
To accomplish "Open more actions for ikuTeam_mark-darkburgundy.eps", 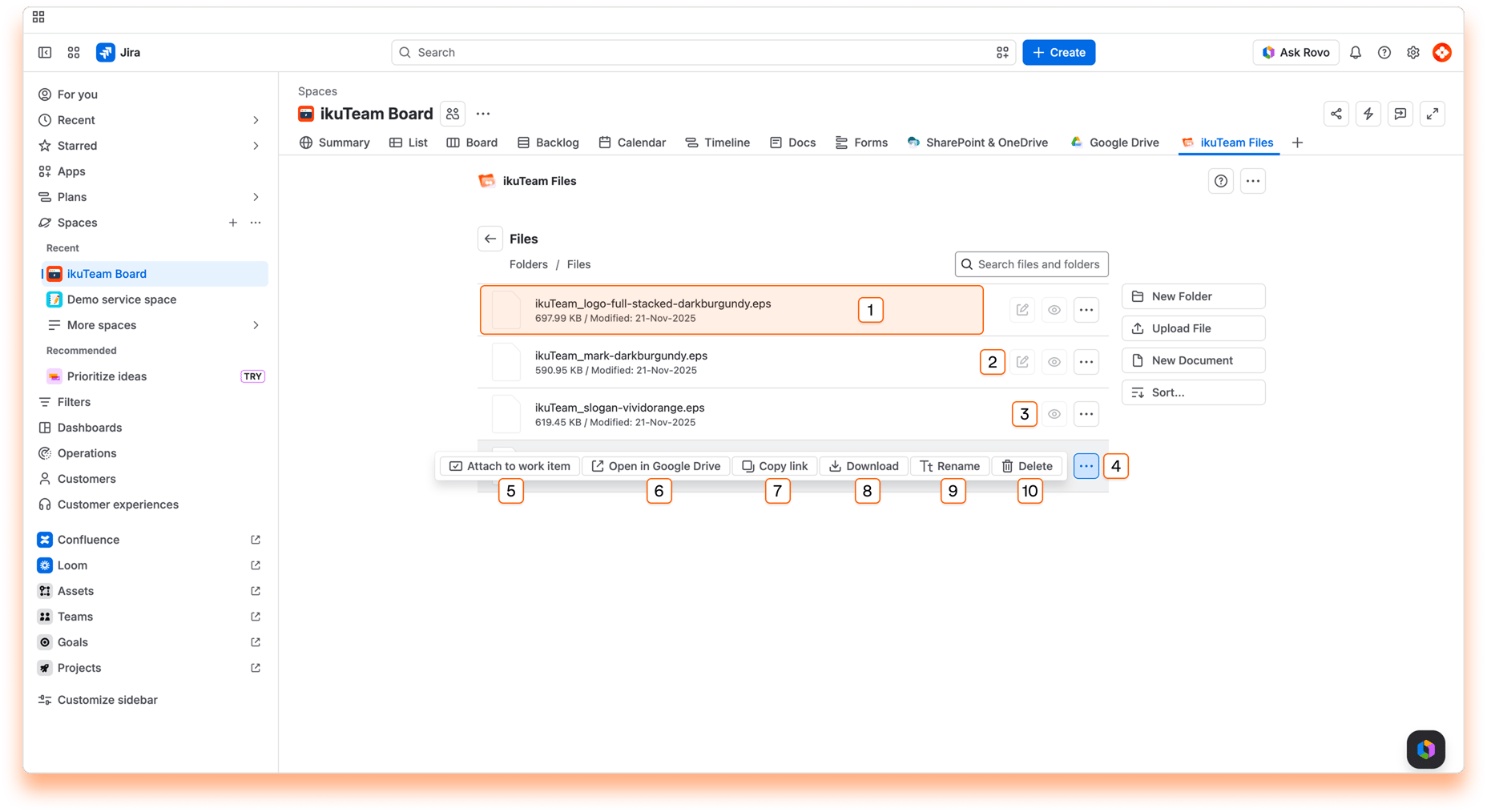I will point(1086,362).
